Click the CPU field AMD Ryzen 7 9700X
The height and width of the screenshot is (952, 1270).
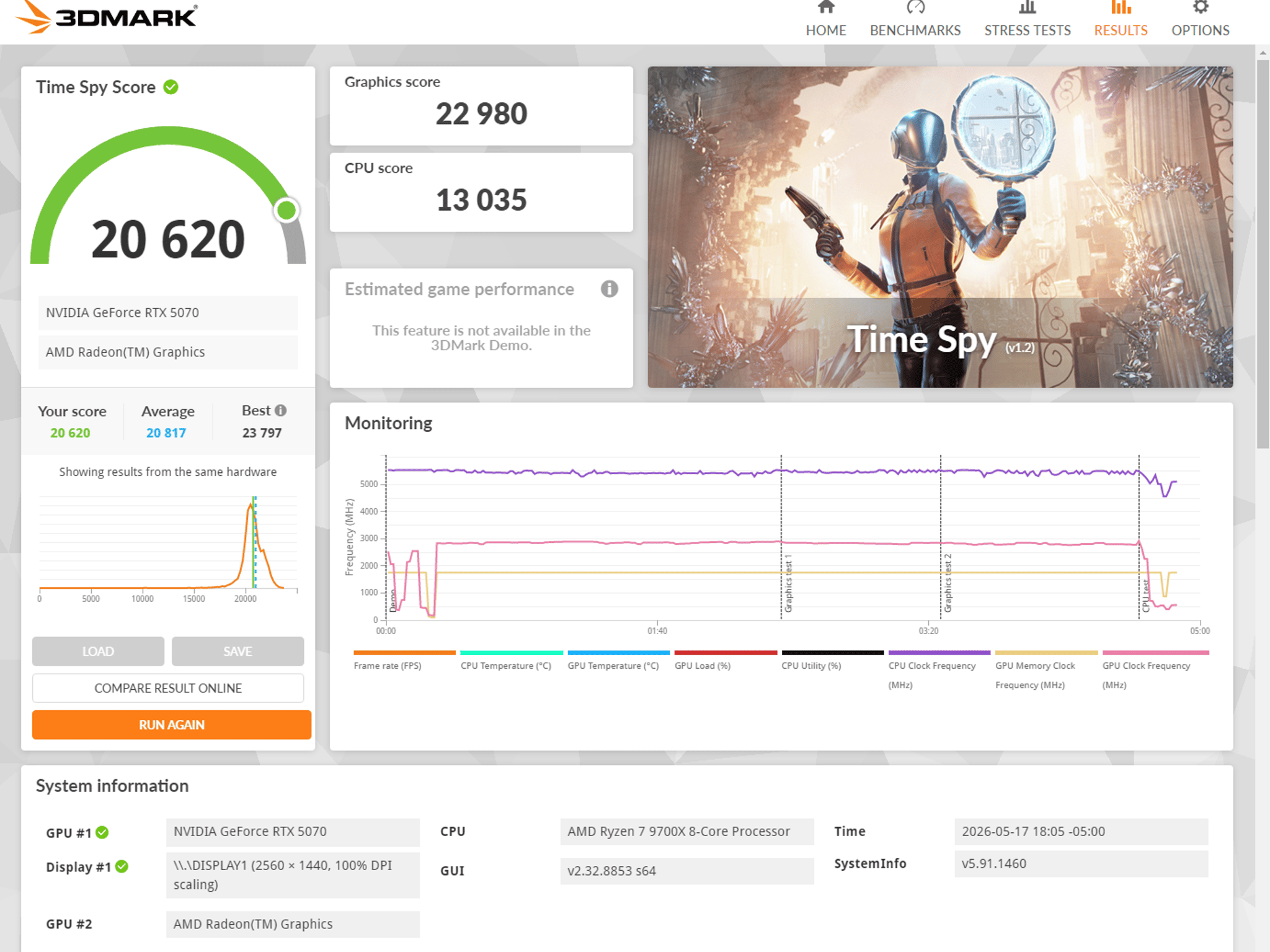click(x=687, y=832)
